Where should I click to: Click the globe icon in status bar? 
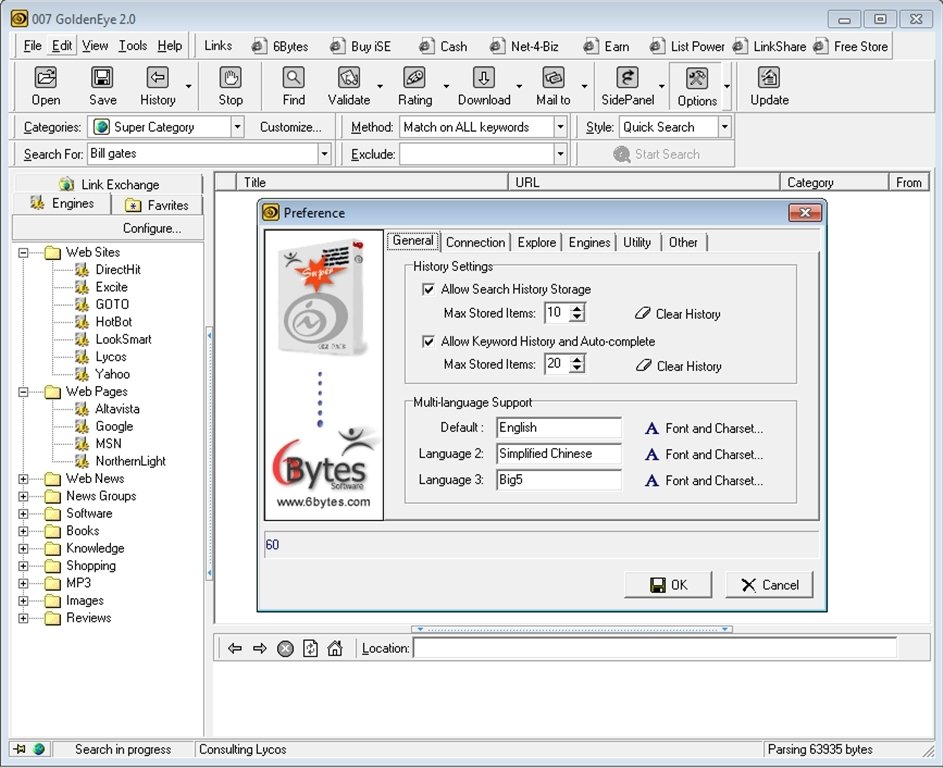point(39,749)
